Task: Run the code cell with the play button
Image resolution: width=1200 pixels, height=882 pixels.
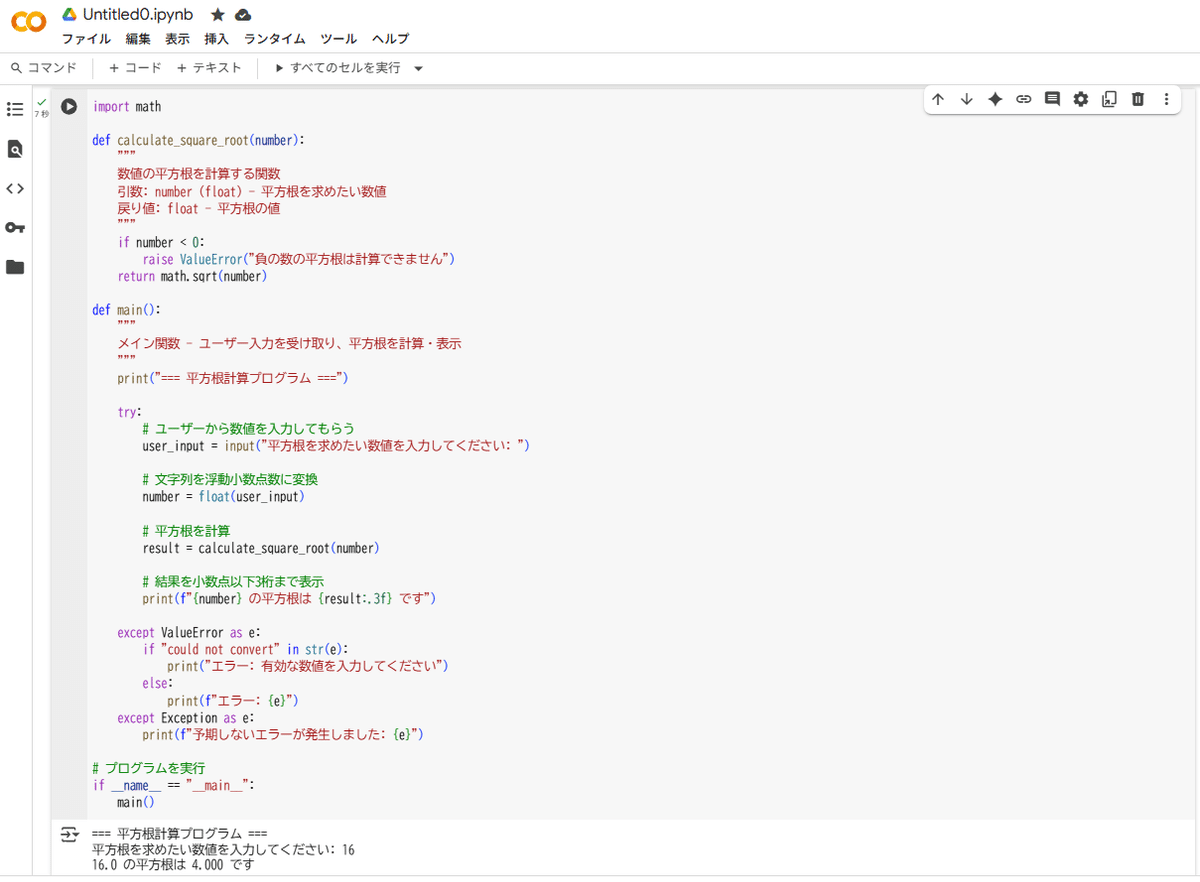Action: (x=68, y=107)
